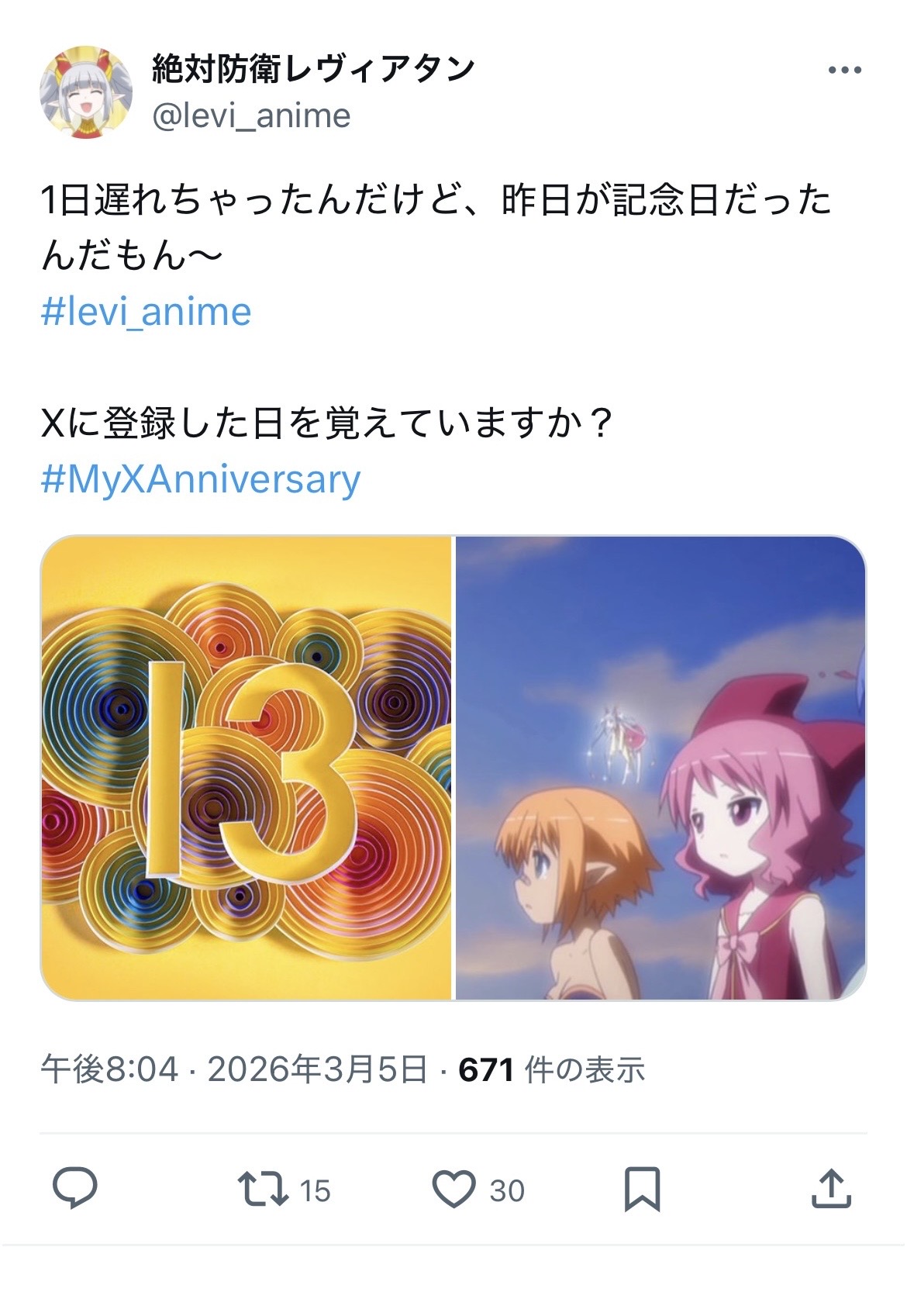Viewport: 907px width, 1316px height.
Task: Tap the repost arrows icon
Action: tap(263, 1190)
